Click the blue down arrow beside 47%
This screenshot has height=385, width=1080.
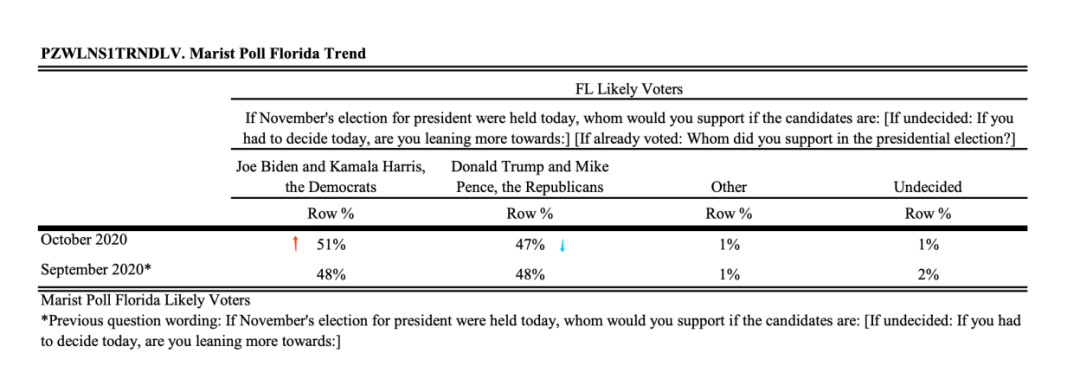562,245
